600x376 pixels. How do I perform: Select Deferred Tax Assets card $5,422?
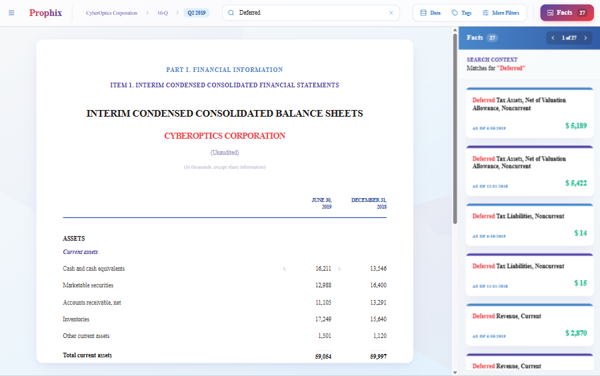point(530,171)
